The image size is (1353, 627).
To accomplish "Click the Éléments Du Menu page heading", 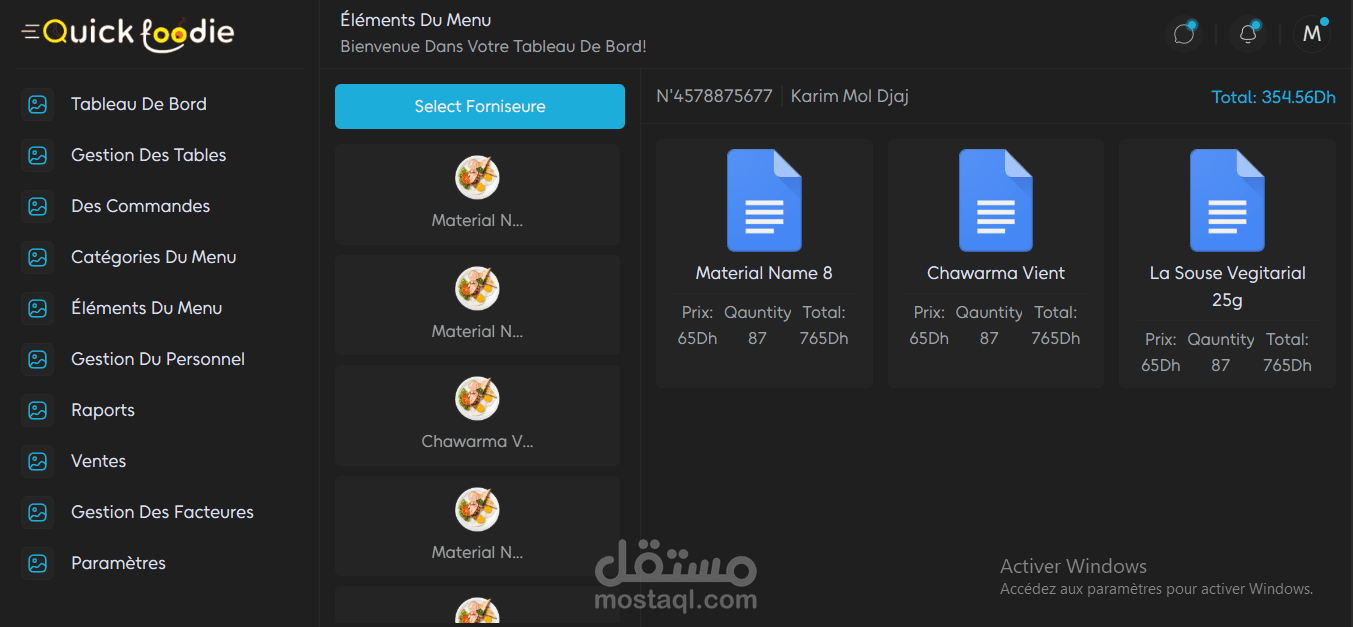I will coord(416,20).
